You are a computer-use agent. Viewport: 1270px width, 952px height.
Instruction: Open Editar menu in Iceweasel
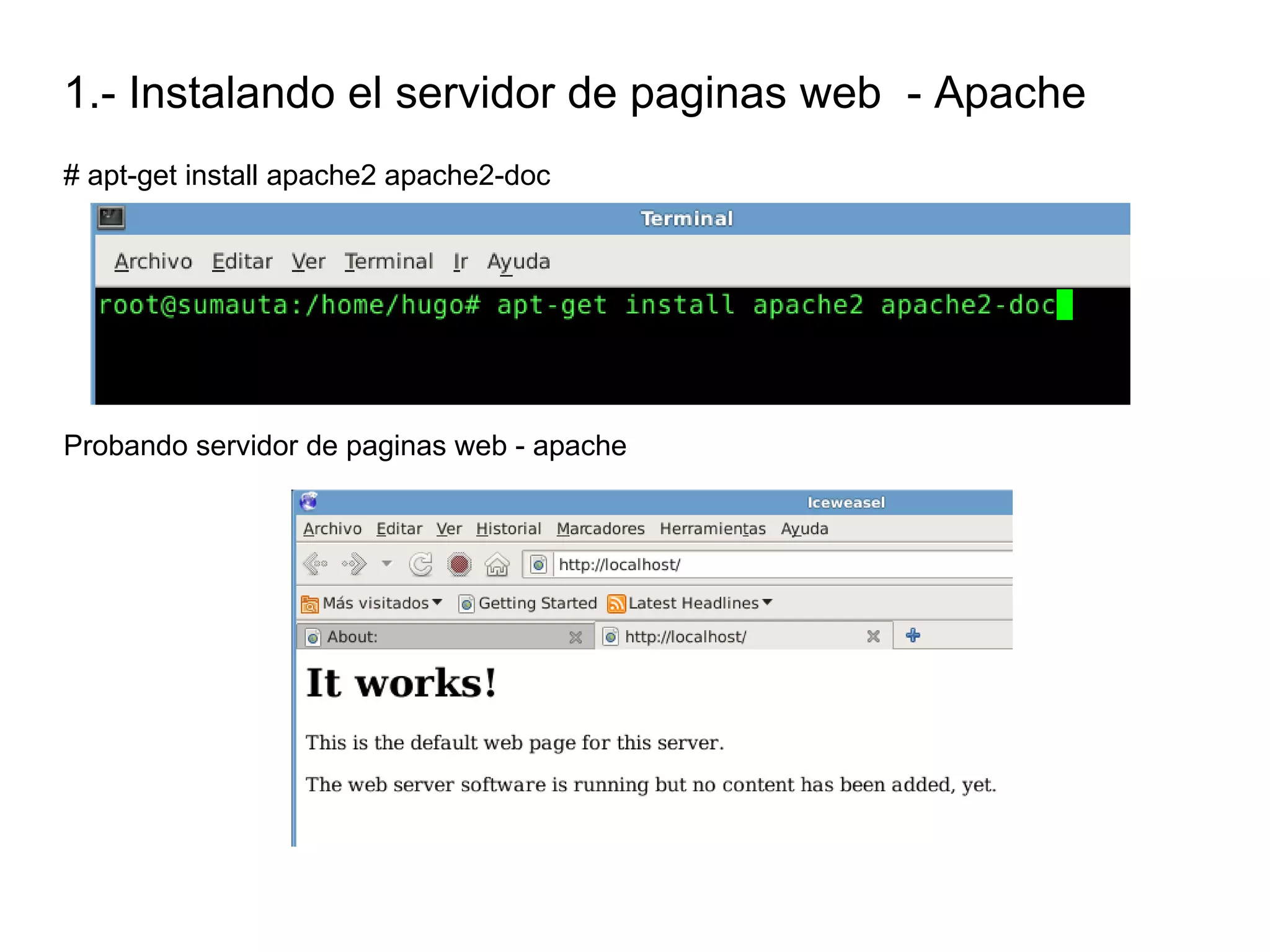pyautogui.click(x=399, y=529)
